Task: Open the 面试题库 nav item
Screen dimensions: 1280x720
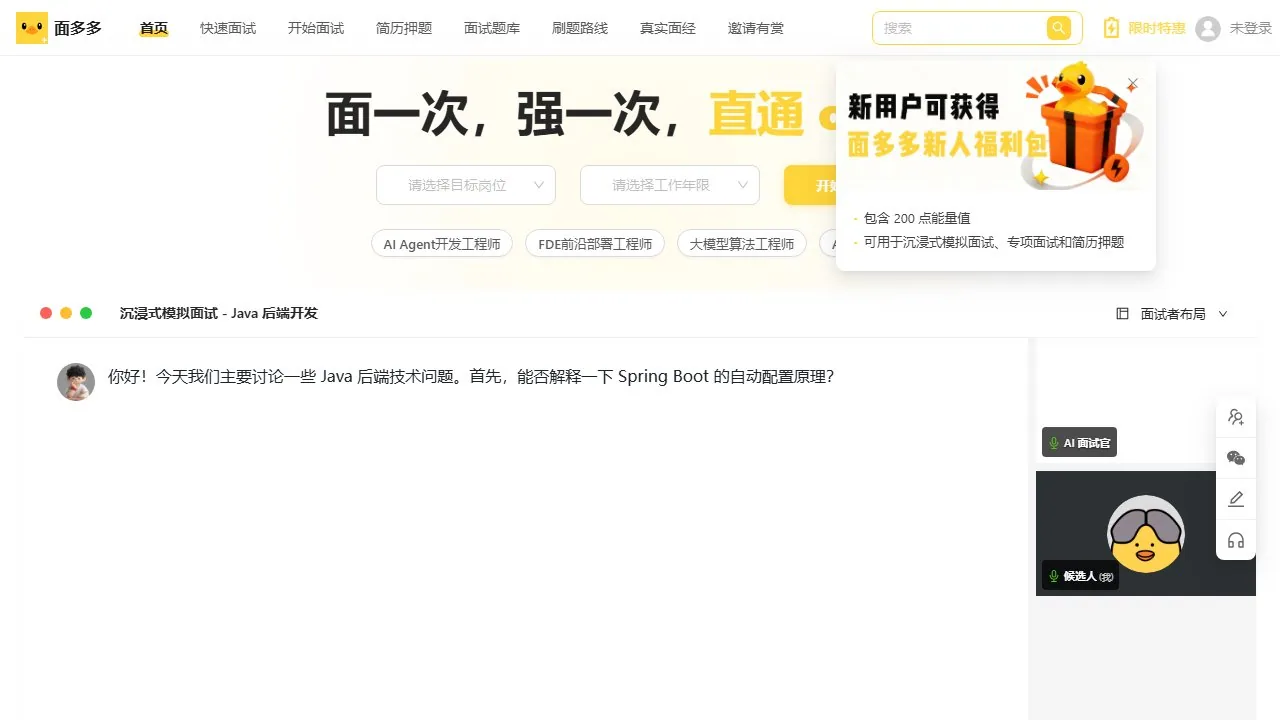Action: coord(492,28)
